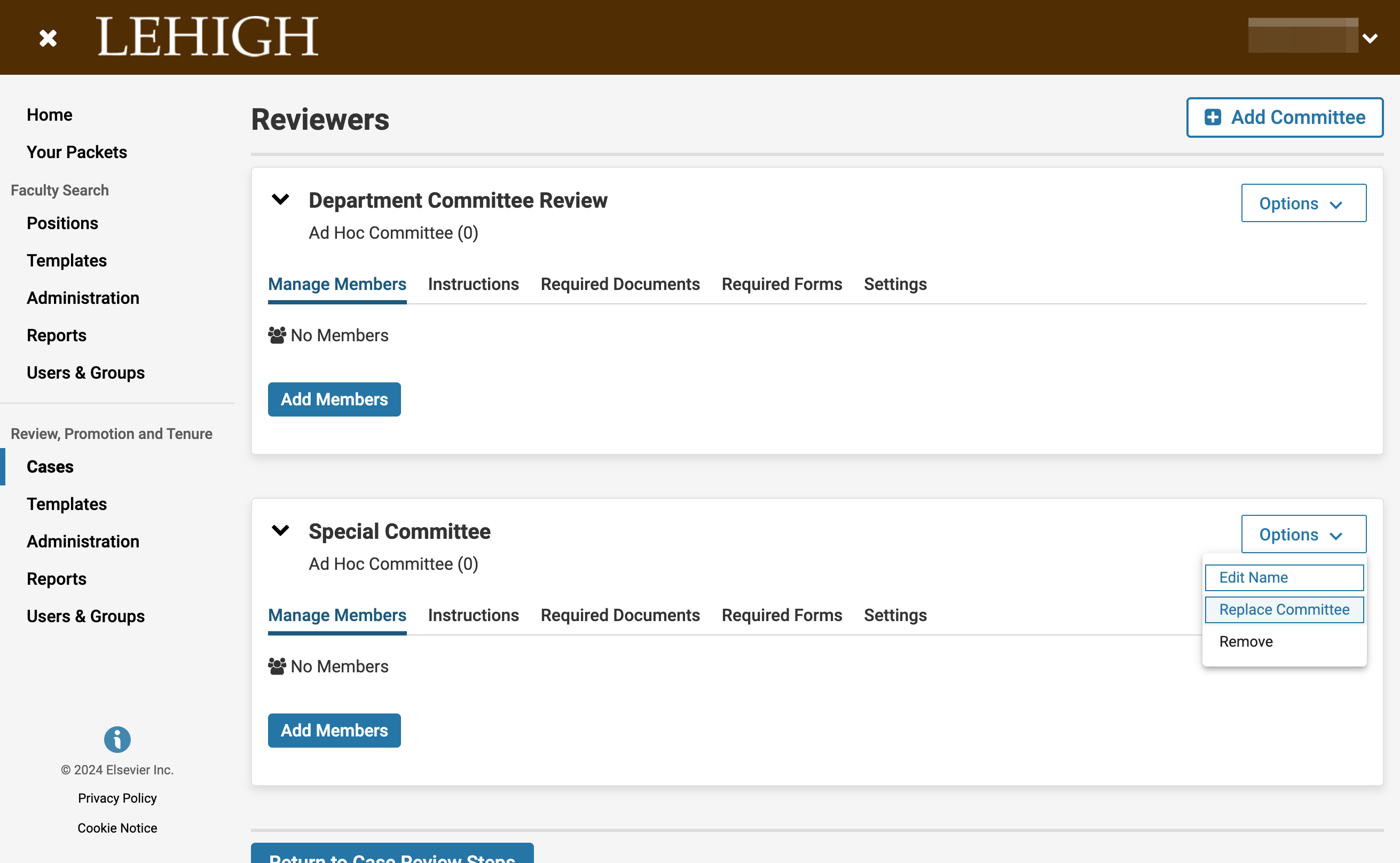Collapse the Special Committee section
Image resolution: width=1400 pixels, height=863 pixels.
pyautogui.click(x=280, y=531)
